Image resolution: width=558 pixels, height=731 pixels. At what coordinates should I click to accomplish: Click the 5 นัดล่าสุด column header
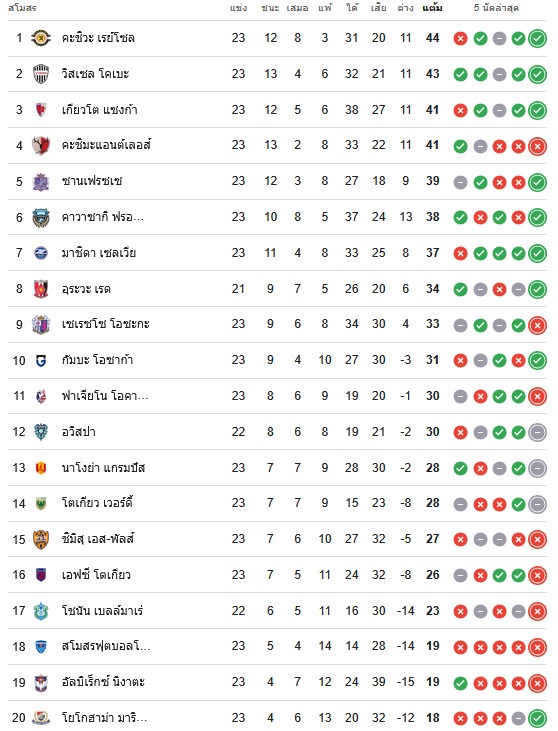pyautogui.click(x=496, y=8)
